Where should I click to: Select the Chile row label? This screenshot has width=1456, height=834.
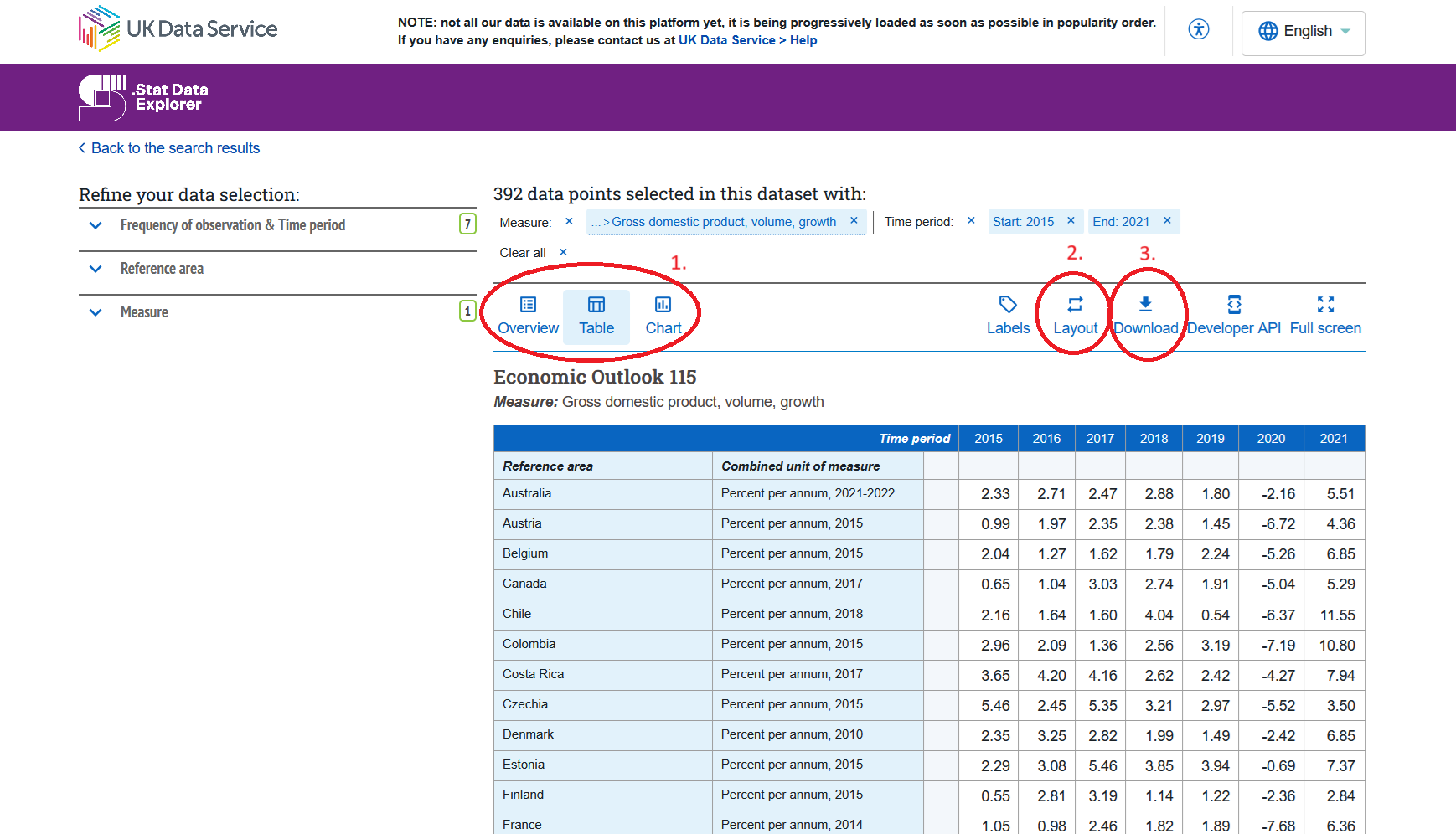517,614
